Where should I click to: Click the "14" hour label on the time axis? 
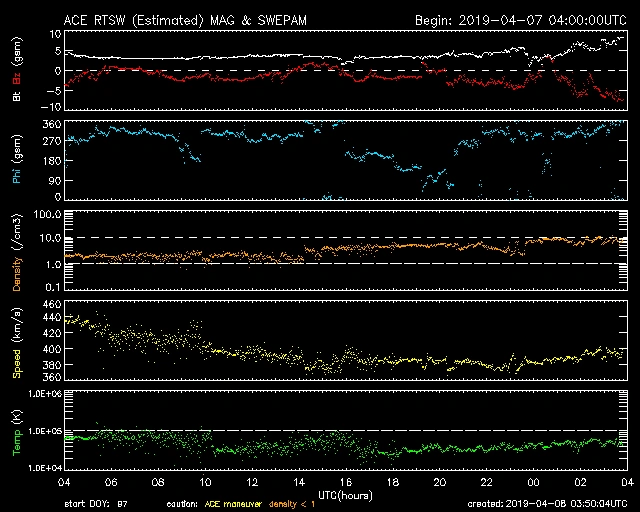(x=299, y=483)
